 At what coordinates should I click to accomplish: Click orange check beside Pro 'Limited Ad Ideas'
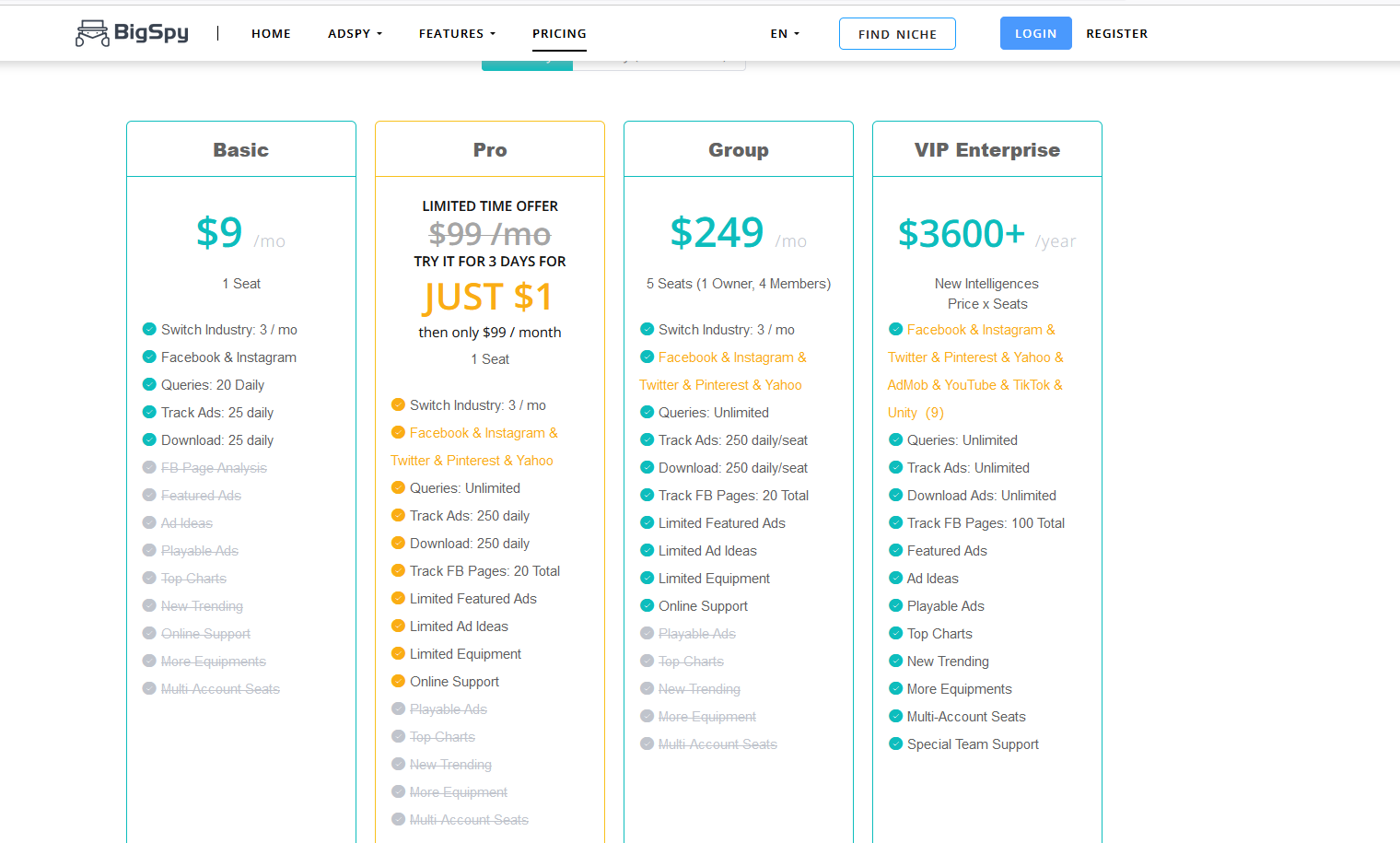tap(398, 626)
